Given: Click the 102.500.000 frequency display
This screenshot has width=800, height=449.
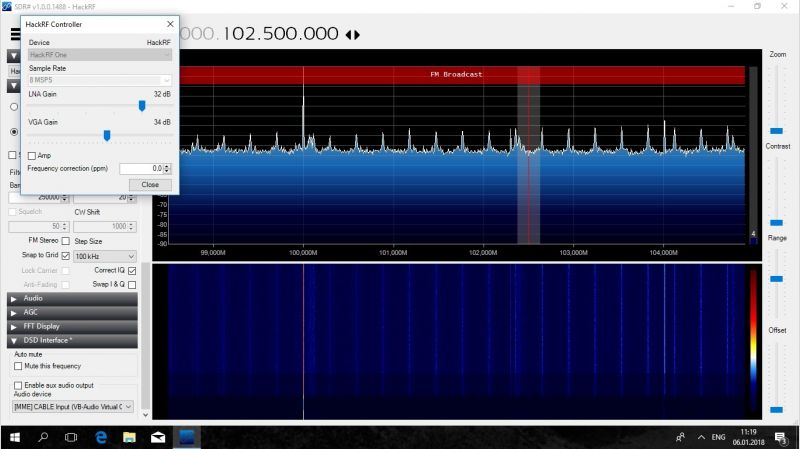Looking at the screenshot, I should 281,34.
